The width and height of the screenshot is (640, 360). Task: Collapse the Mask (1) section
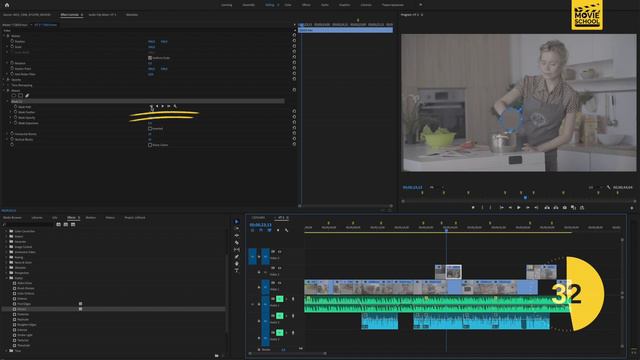coord(7,101)
